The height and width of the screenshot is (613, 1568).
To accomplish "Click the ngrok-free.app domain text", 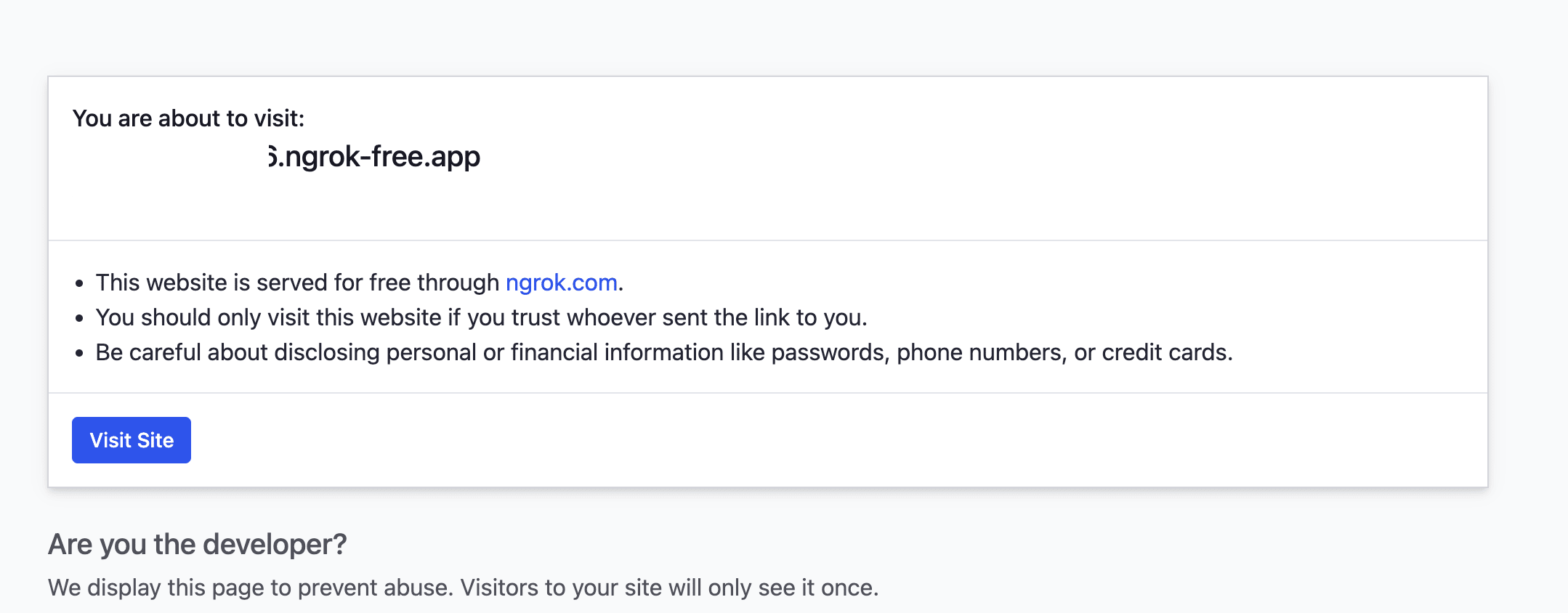I will tap(375, 157).
